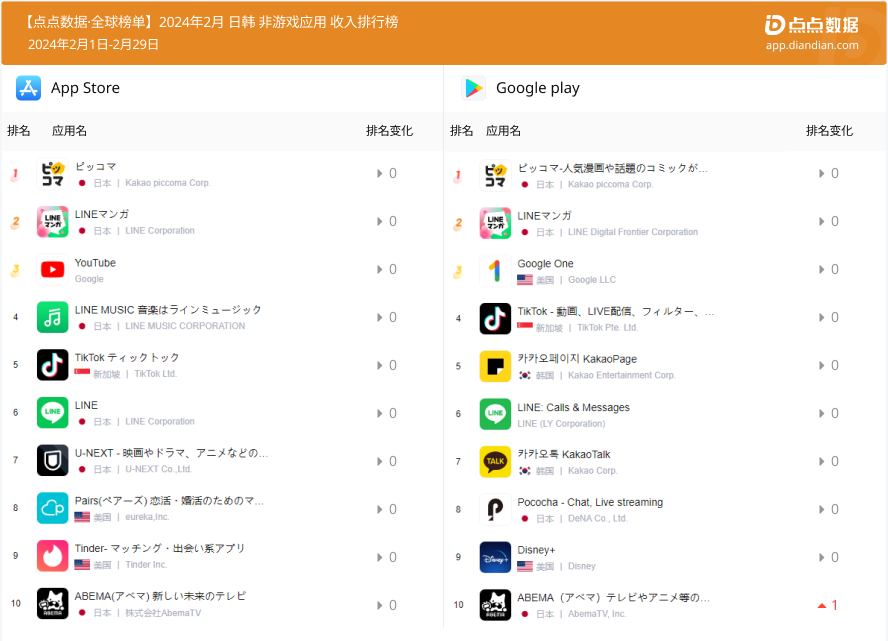The image size is (888, 641).
Task: Click LINE MUSIC CORPORATION publisher text
Action: point(185,326)
